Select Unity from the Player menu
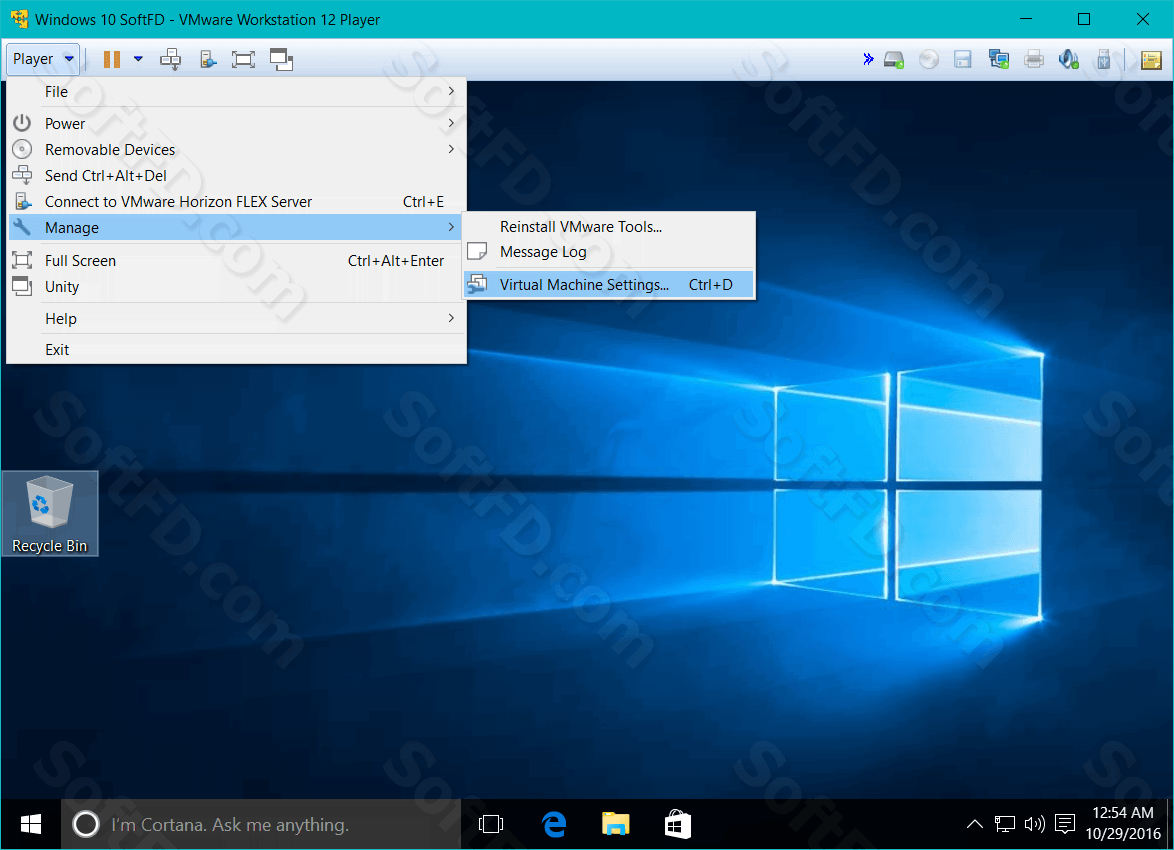Screen dimensions: 1174x850 click(x=237, y=287)
